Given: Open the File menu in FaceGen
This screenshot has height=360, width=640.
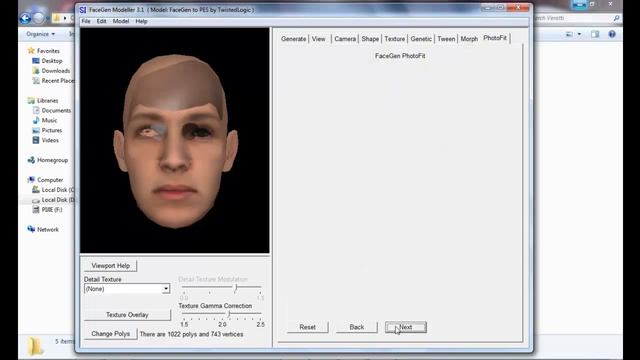Looking at the screenshot, I should 86,21.
